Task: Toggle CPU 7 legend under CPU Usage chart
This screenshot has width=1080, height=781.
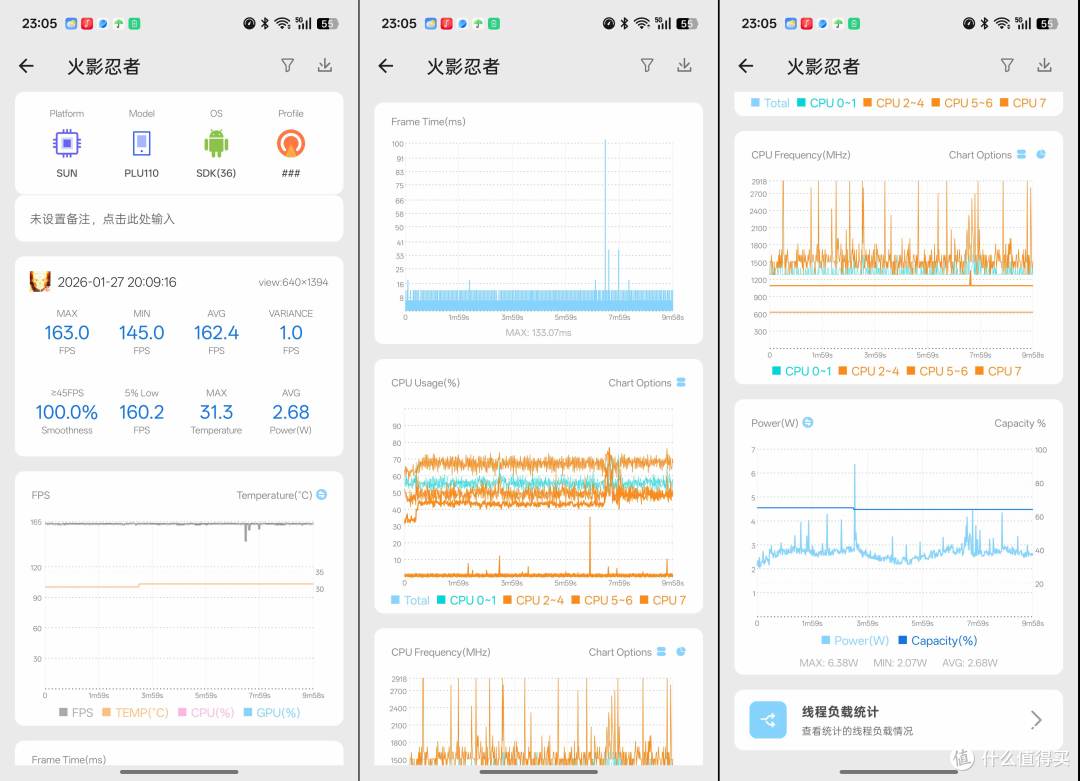Action: click(x=663, y=600)
